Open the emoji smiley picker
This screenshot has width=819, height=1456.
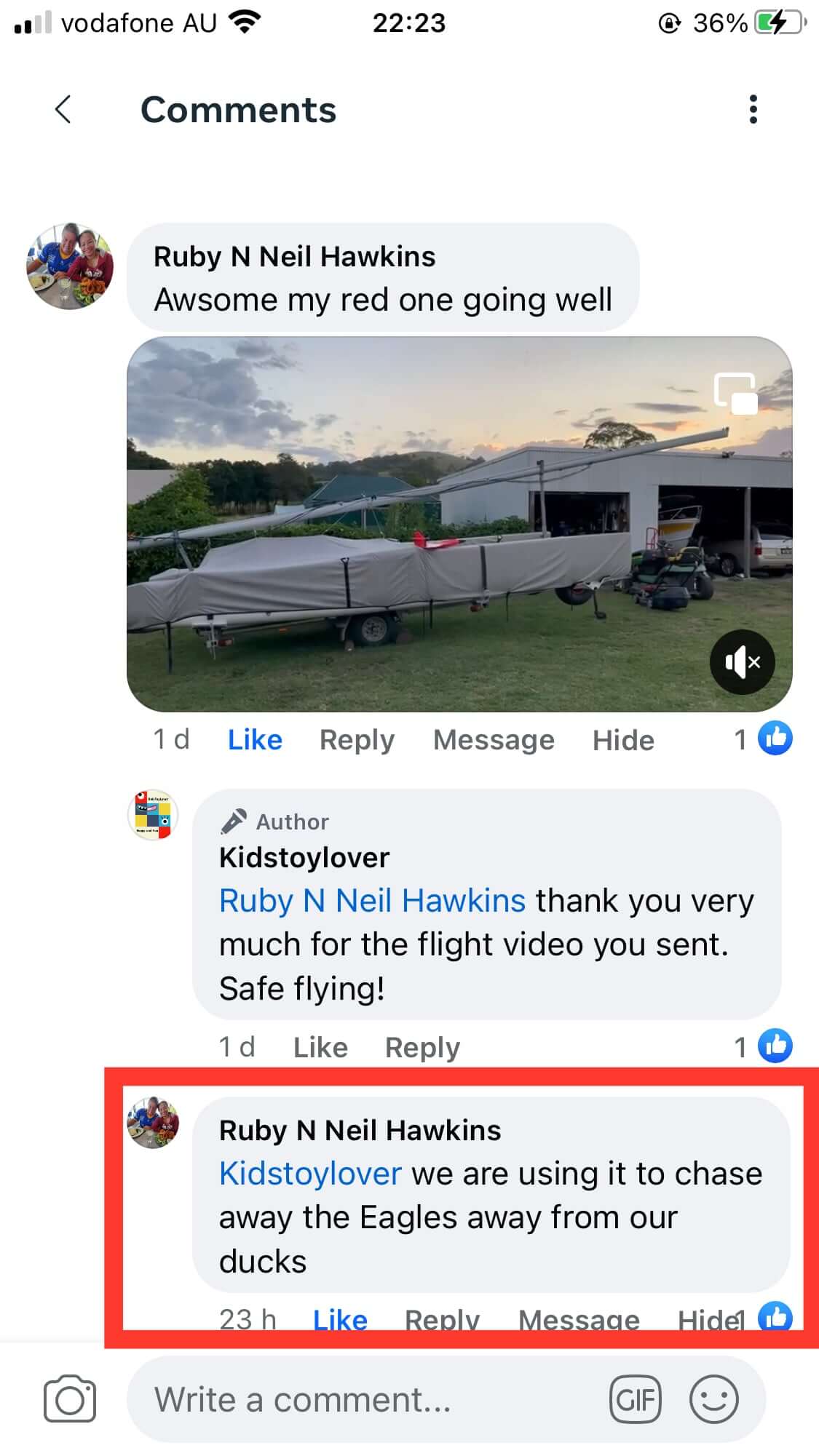click(714, 1399)
